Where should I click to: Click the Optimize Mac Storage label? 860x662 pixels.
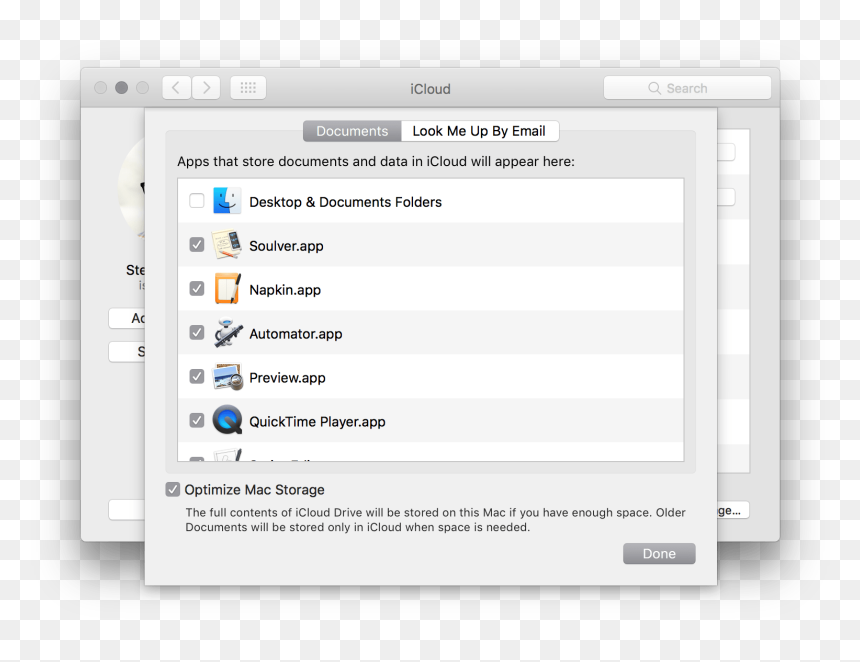point(254,490)
